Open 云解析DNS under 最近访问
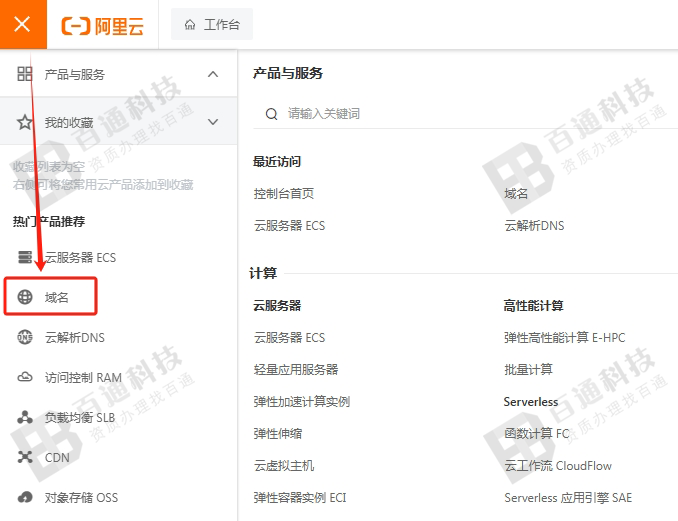The image size is (678, 521). pyautogui.click(x=534, y=226)
